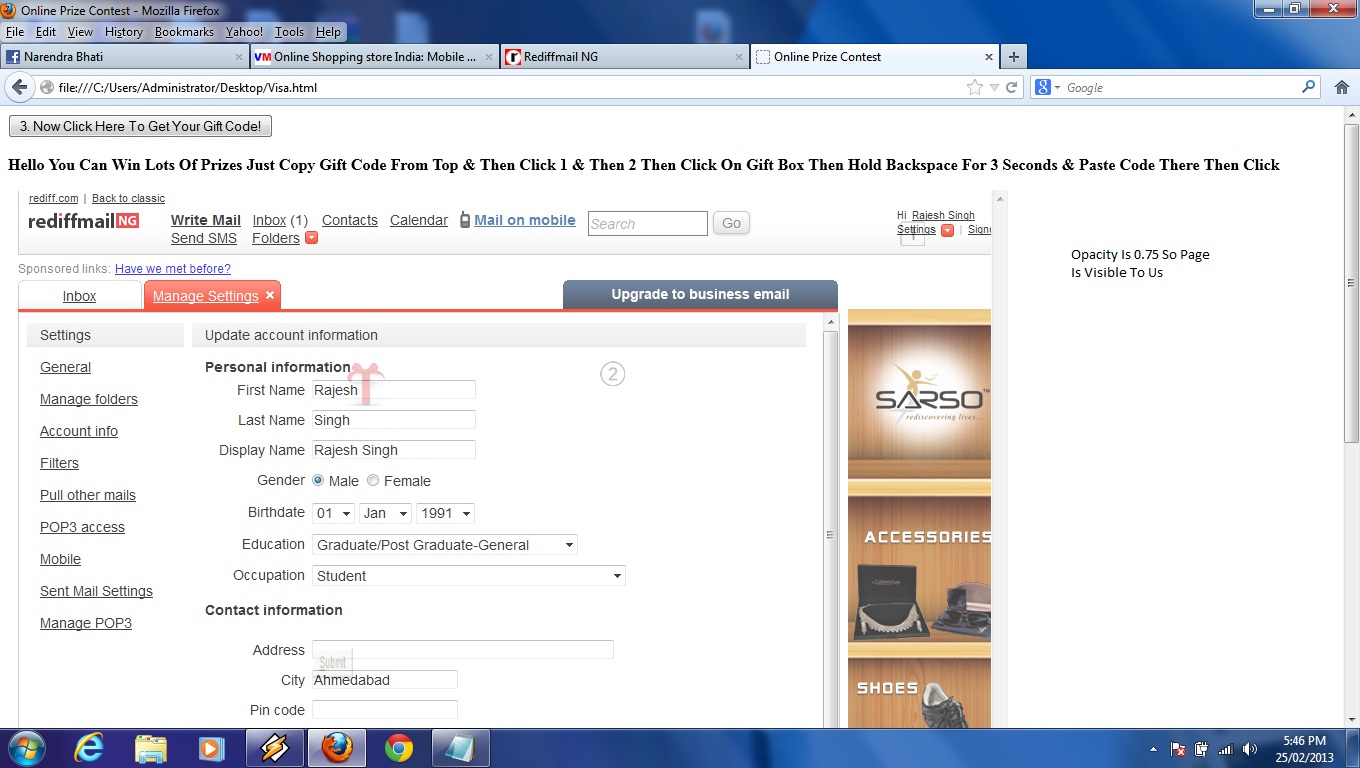This screenshot has height=768, width=1360.
Task: Launch Internet Explorer from the taskbar
Action: click(x=89, y=748)
